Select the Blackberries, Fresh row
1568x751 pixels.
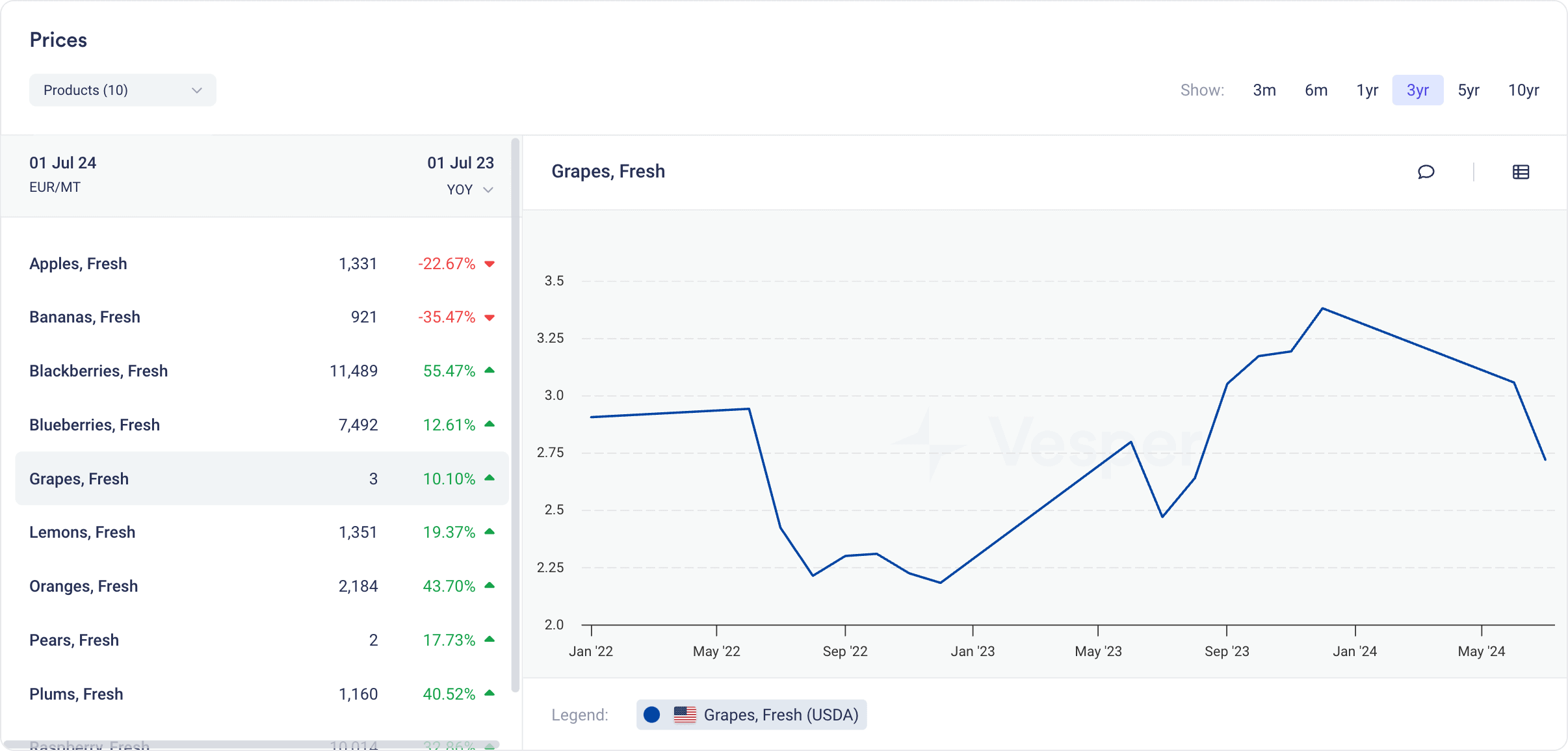[x=262, y=371]
